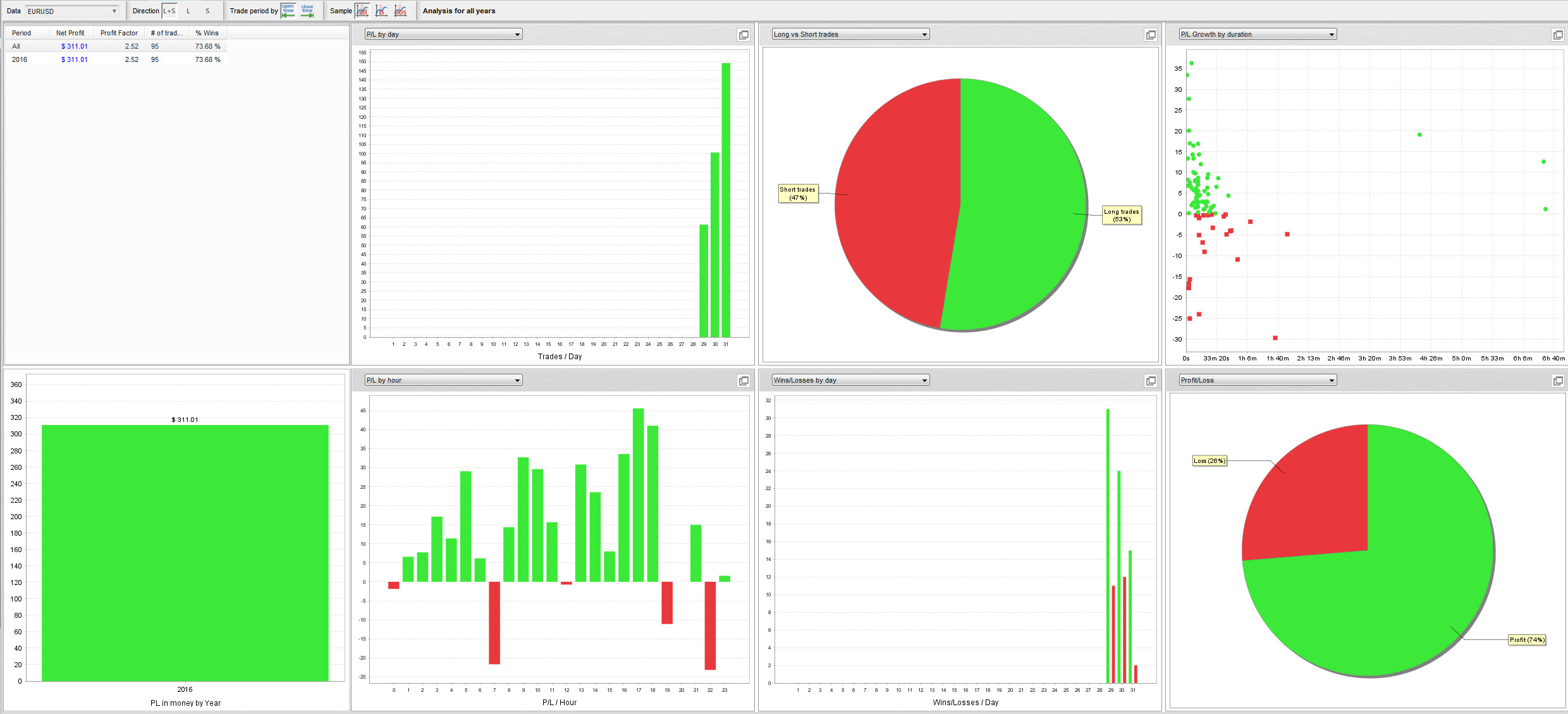Maximize the Profit/Loss pie panel
The height and width of the screenshot is (714, 1568).
tap(1558, 381)
